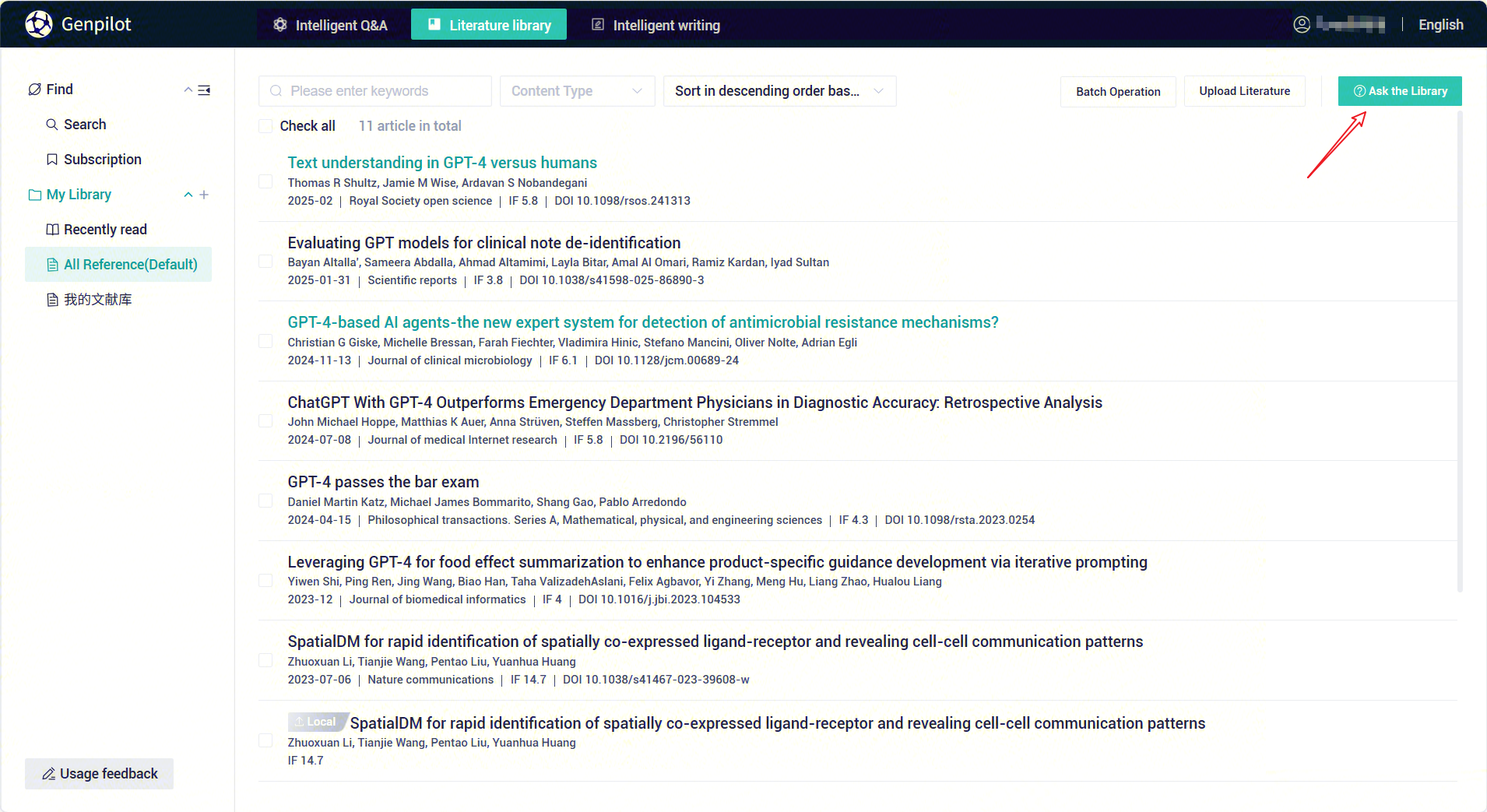Click the Upload Literature button

[1244, 91]
